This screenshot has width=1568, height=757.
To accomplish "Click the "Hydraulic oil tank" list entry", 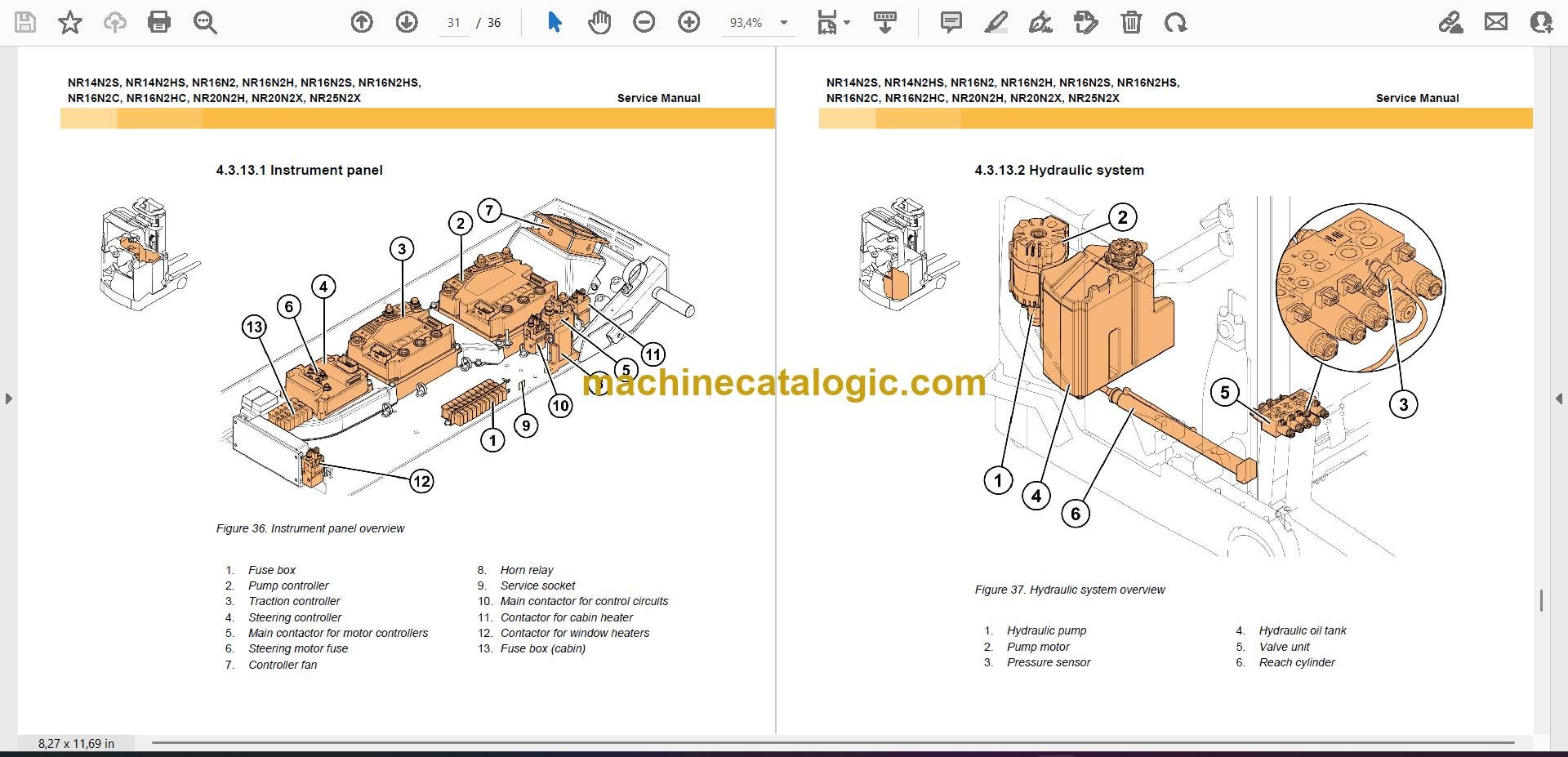I will pos(1303,630).
